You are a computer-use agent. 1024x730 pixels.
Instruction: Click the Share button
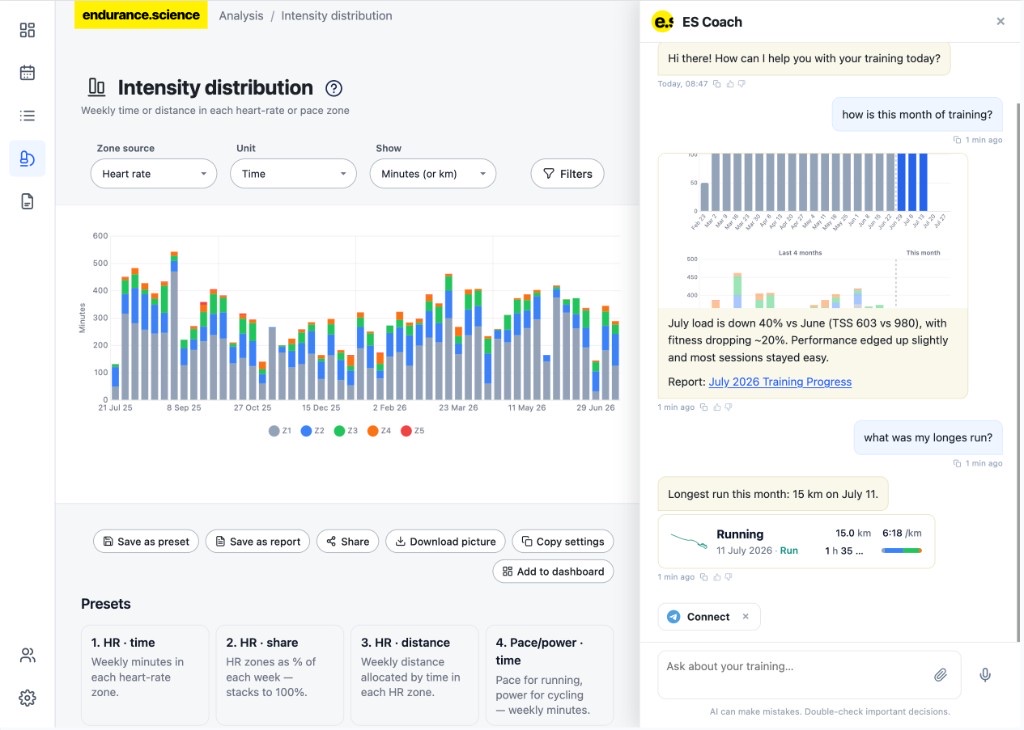coord(347,541)
